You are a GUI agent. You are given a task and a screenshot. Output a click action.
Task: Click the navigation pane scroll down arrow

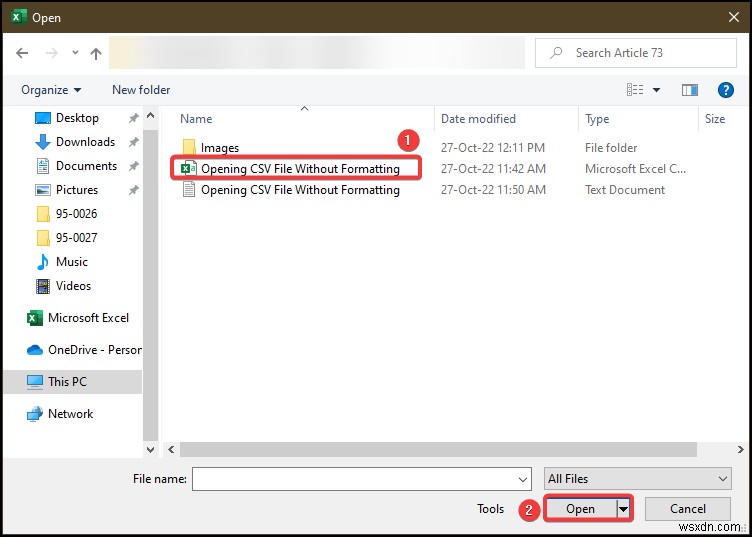[151, 449]
